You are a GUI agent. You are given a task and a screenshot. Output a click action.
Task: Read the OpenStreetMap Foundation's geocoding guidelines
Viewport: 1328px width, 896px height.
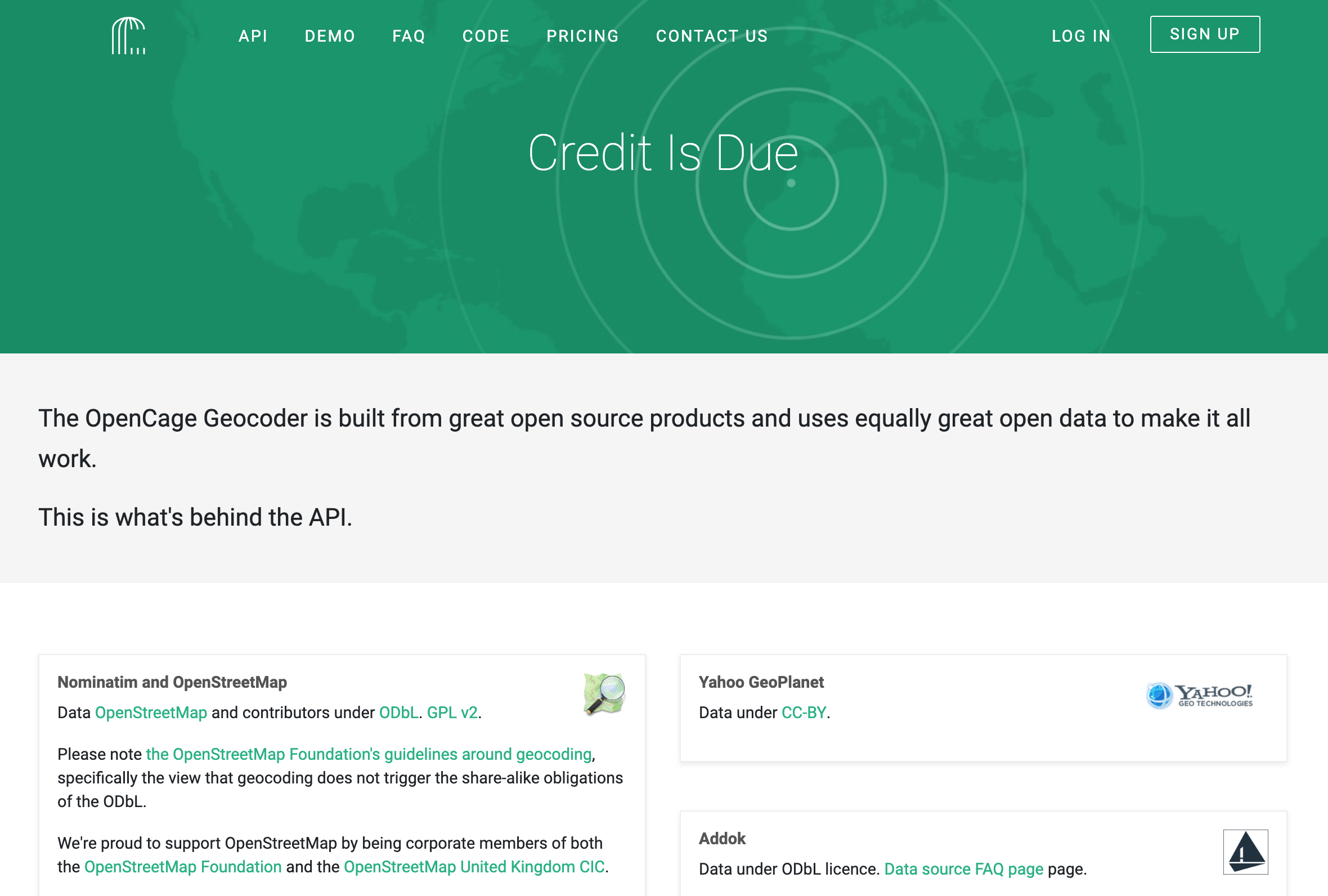click(x=369, y=754)
